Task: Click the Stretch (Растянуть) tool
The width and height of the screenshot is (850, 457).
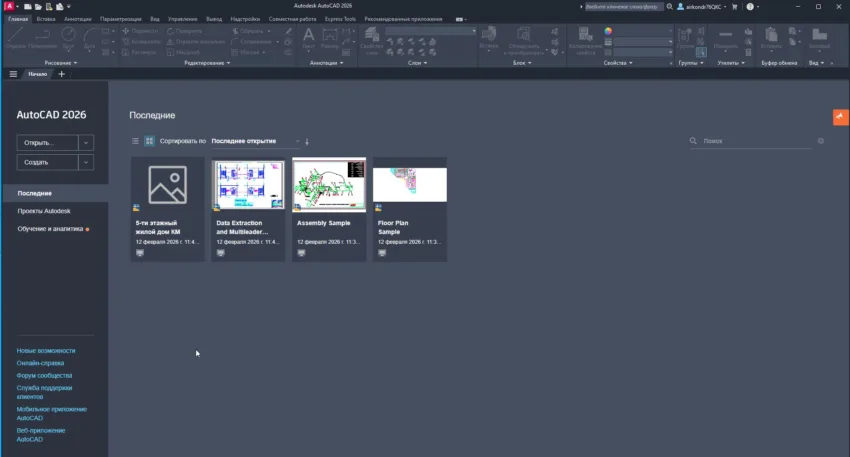Action: 139,53
